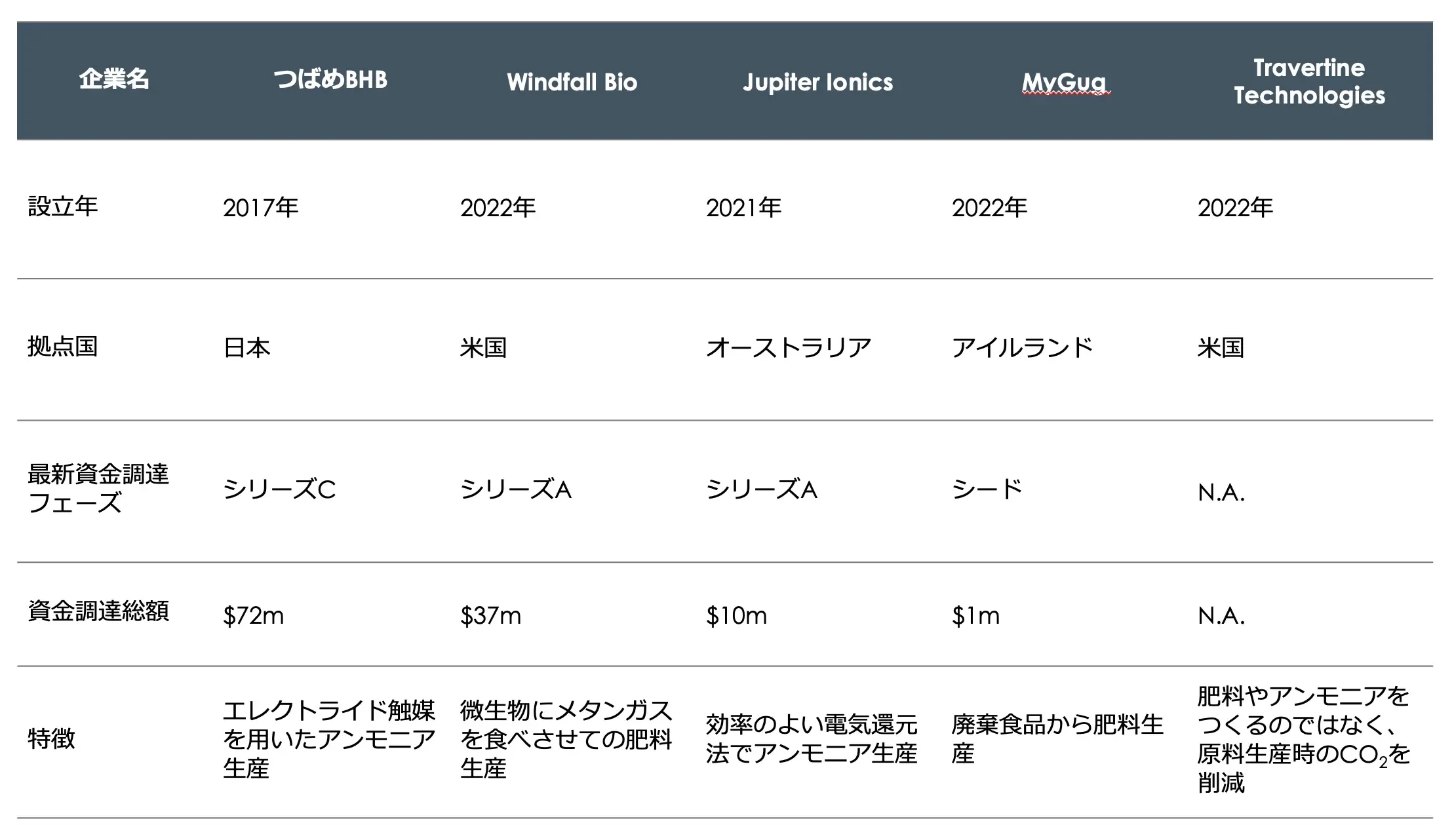Click the 廃棄食品から肥料生産 description
This screenshot has height=840, width=1454.
(x=1057, y=739)
